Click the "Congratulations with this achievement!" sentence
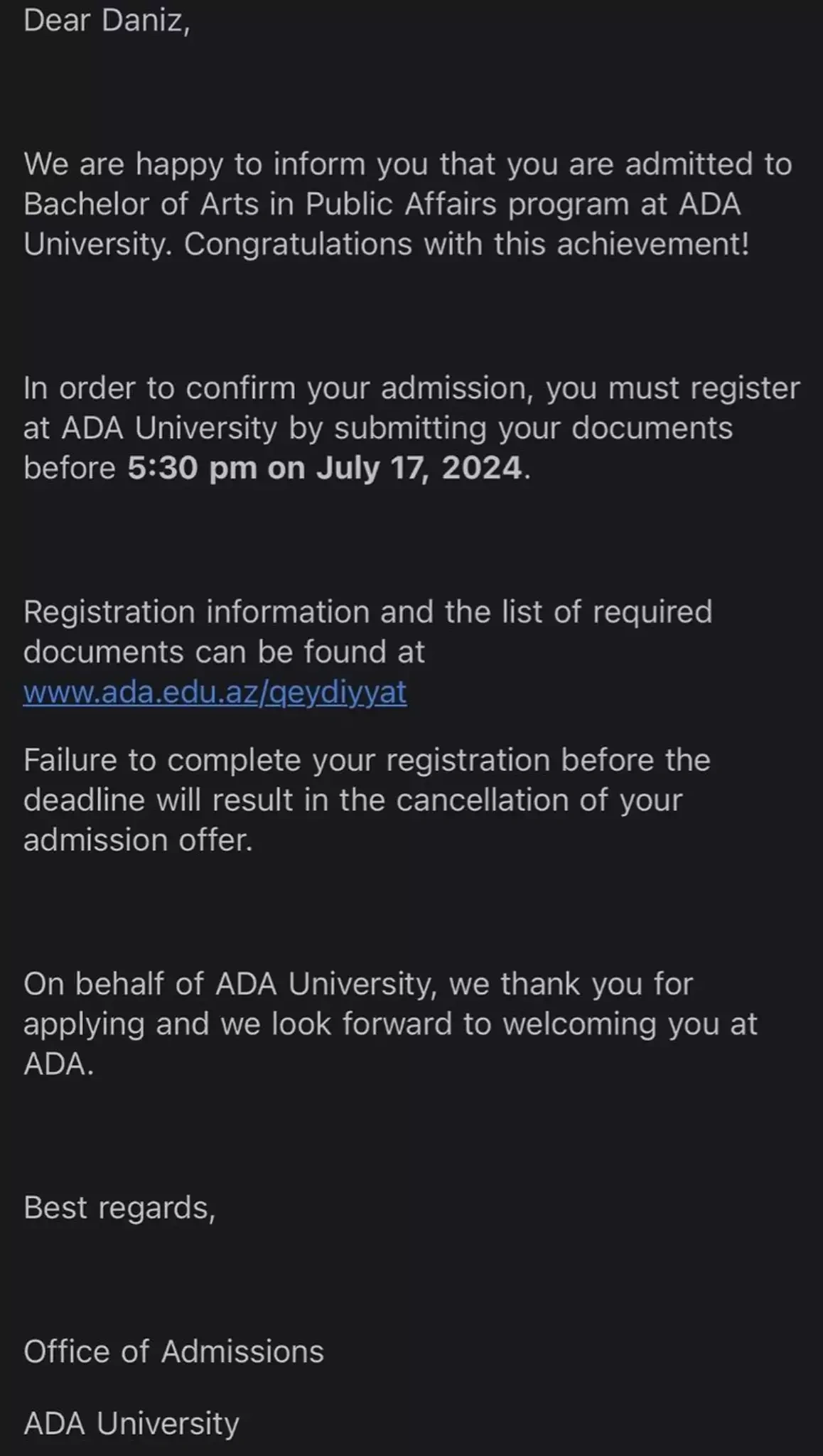The width and height of the screenshot is (823, 1456). coord(466,244)
